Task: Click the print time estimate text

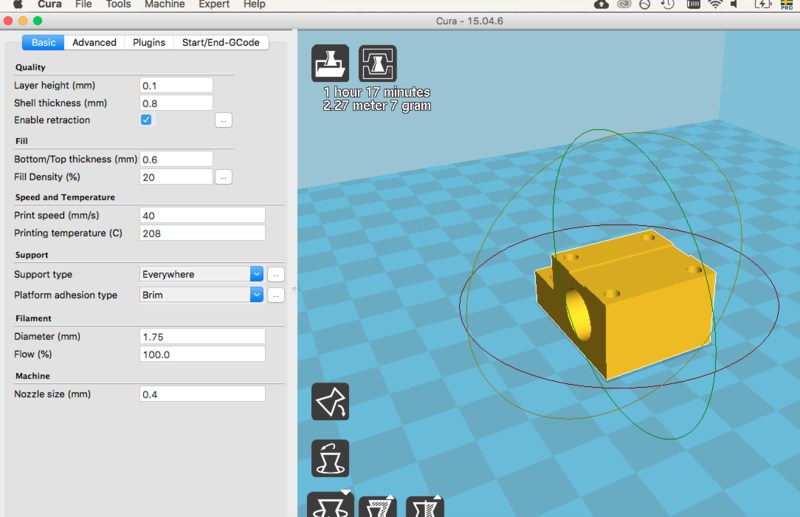Action: click(377, 92)
